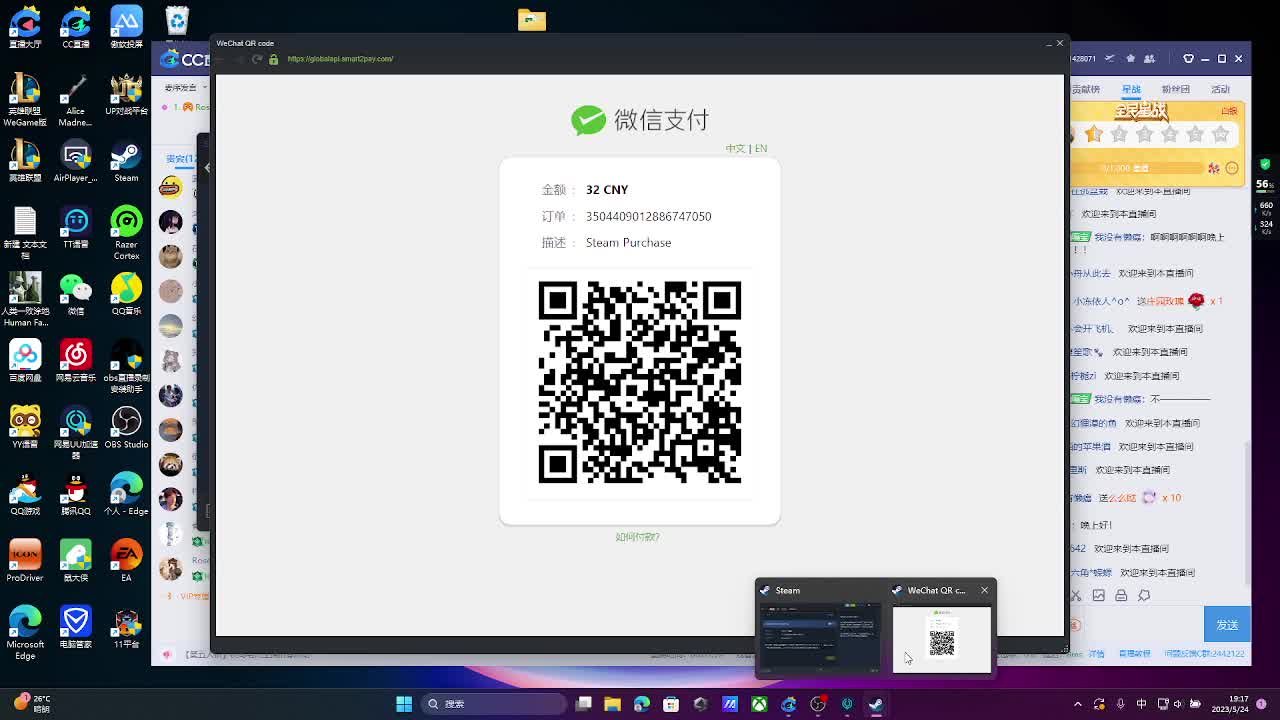Screen dimensions: 1280x720
Task: Open the folder icon on the desktop
Action: (532, 19)
